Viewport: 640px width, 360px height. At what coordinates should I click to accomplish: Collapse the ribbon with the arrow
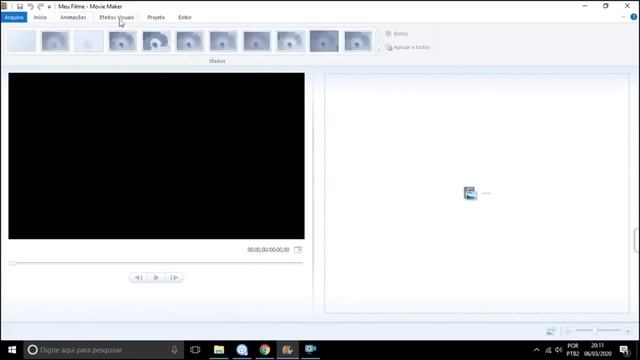(x=623, y=17)
